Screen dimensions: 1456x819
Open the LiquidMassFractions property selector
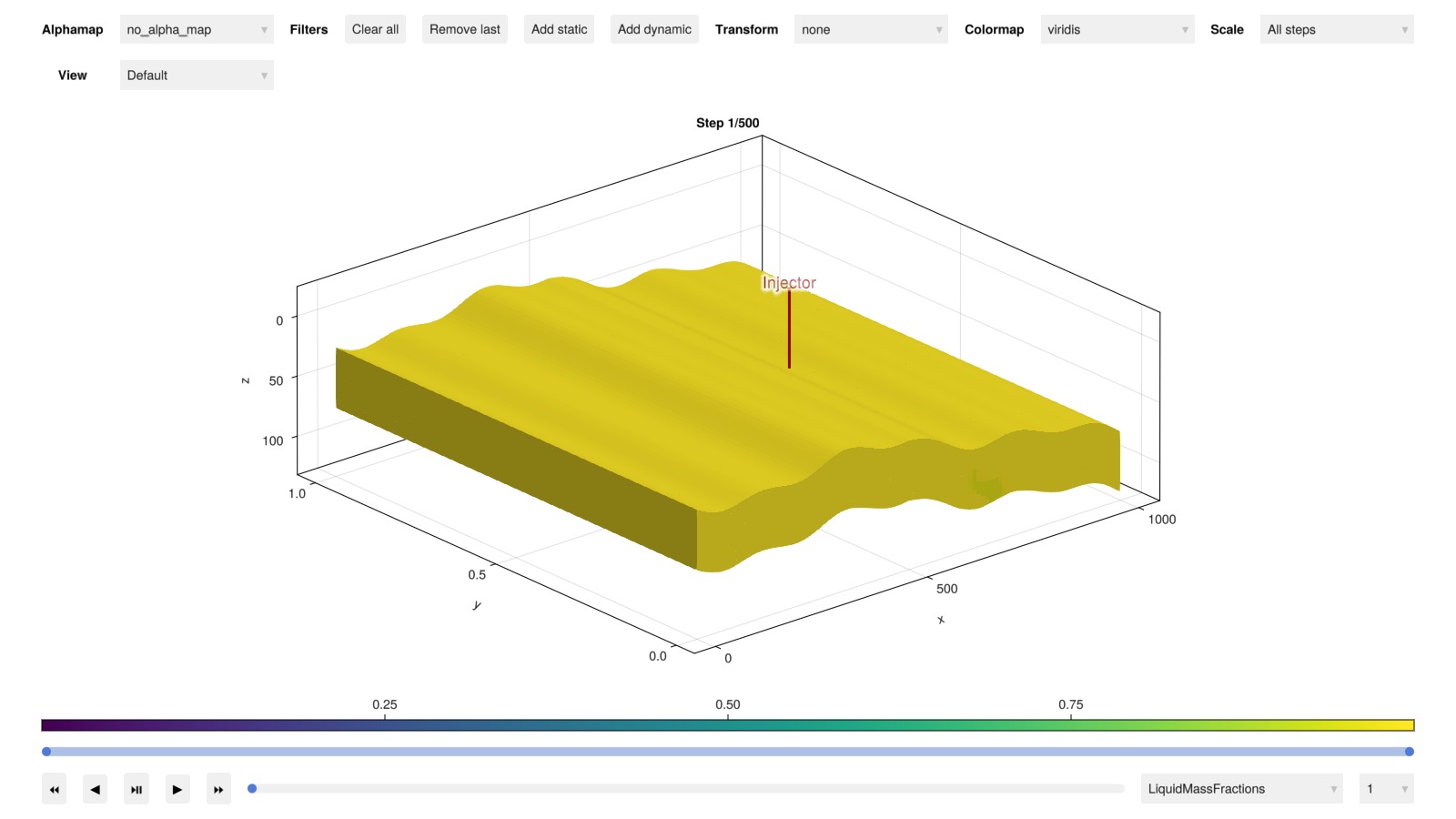pos(1241,789)
